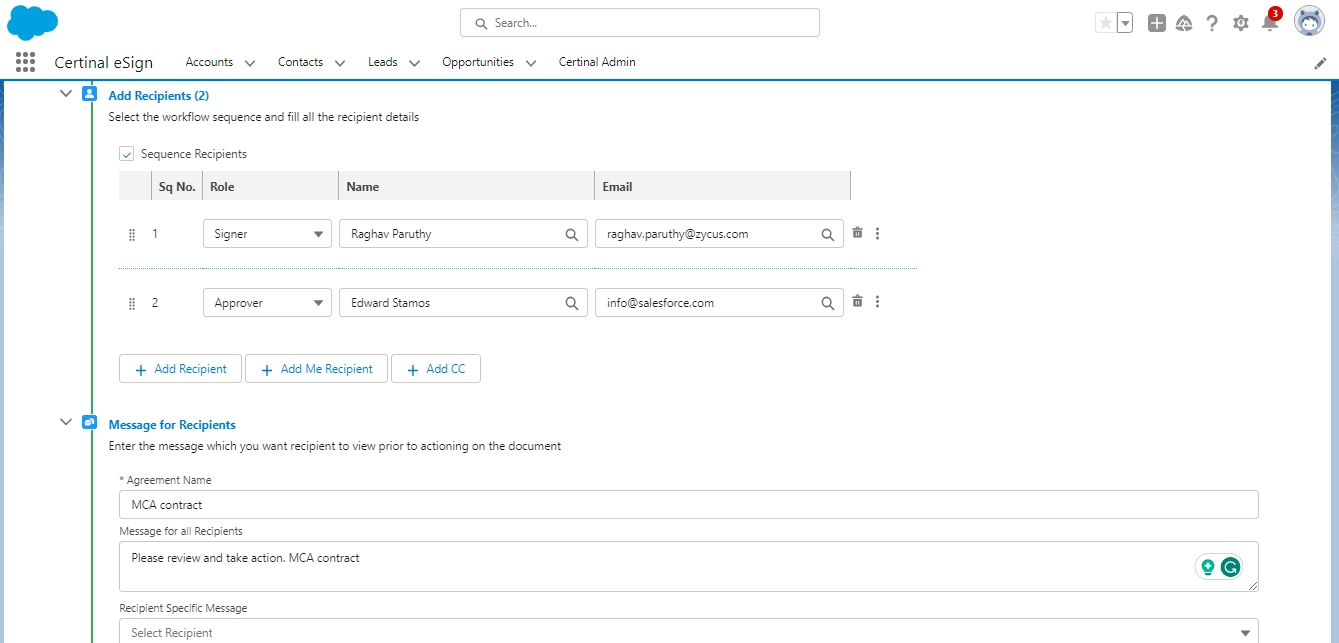Image resolution: width=1339 pixels, height=643 pixels.
Task: Click the pencil icon to edit navigation
Action: 1320,63
